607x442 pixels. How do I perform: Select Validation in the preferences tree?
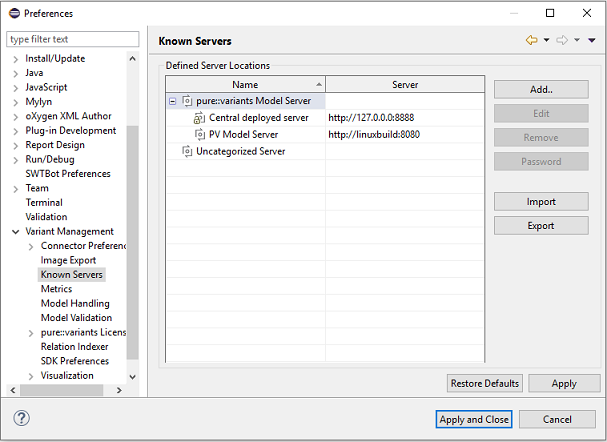[46, 217]
